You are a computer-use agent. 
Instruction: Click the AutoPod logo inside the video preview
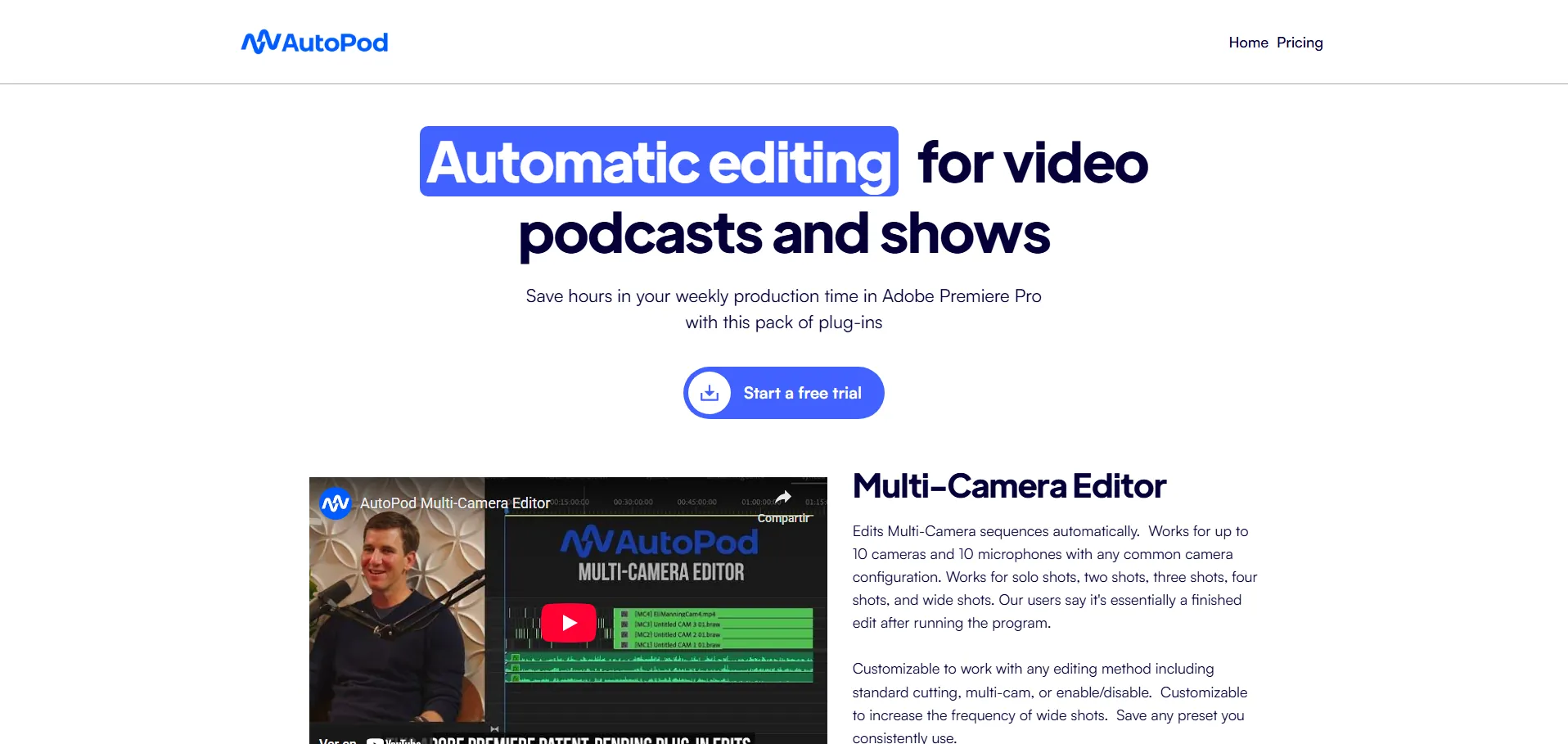pyautogui.click(x=660, y=543)
